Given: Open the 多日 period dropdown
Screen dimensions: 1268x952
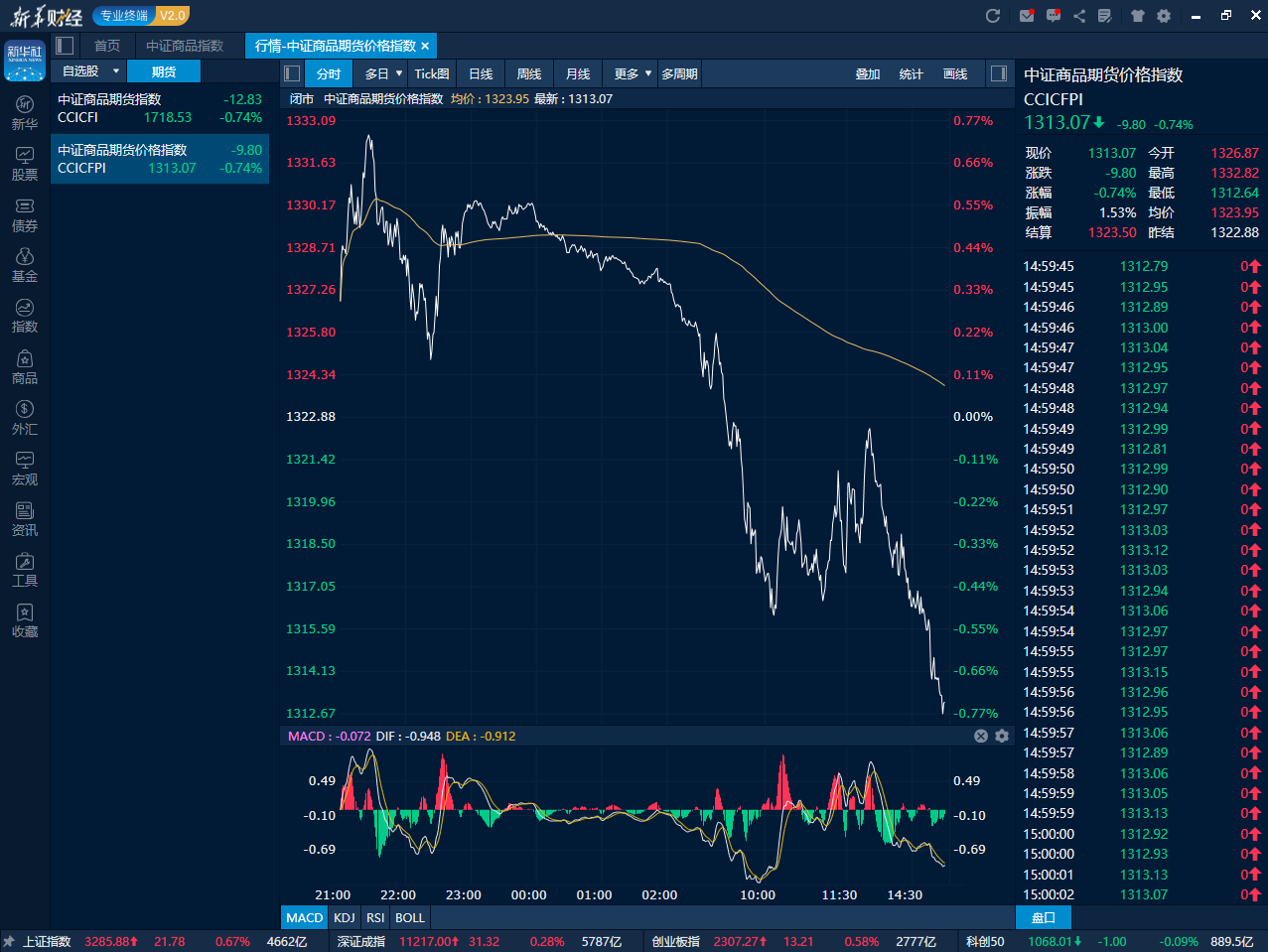Looking at the screenshot, I should pos(383,73).
